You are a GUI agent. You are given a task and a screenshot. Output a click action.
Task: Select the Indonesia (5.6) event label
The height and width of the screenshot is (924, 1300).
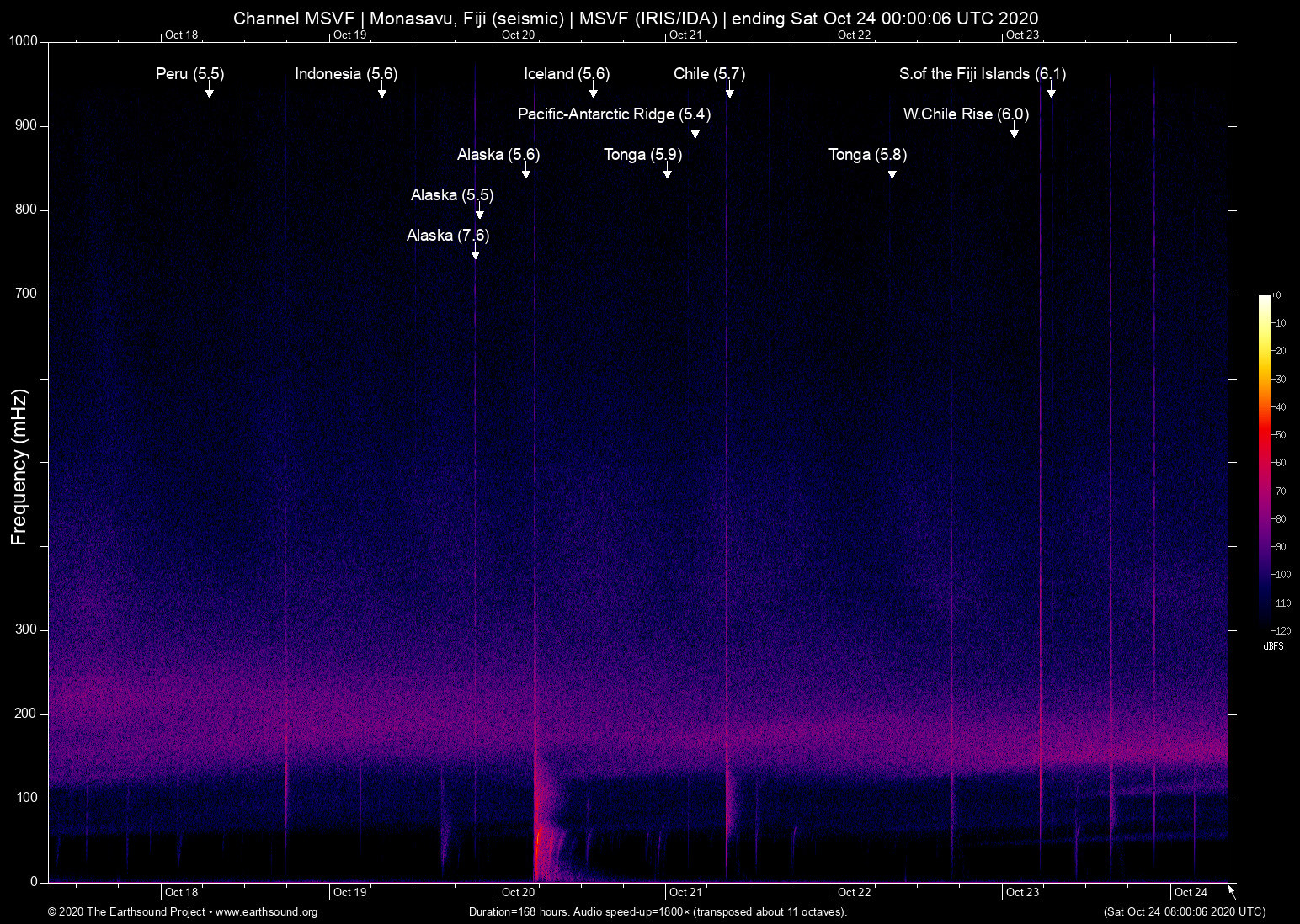pyautogui.click(x=346, y=74)
